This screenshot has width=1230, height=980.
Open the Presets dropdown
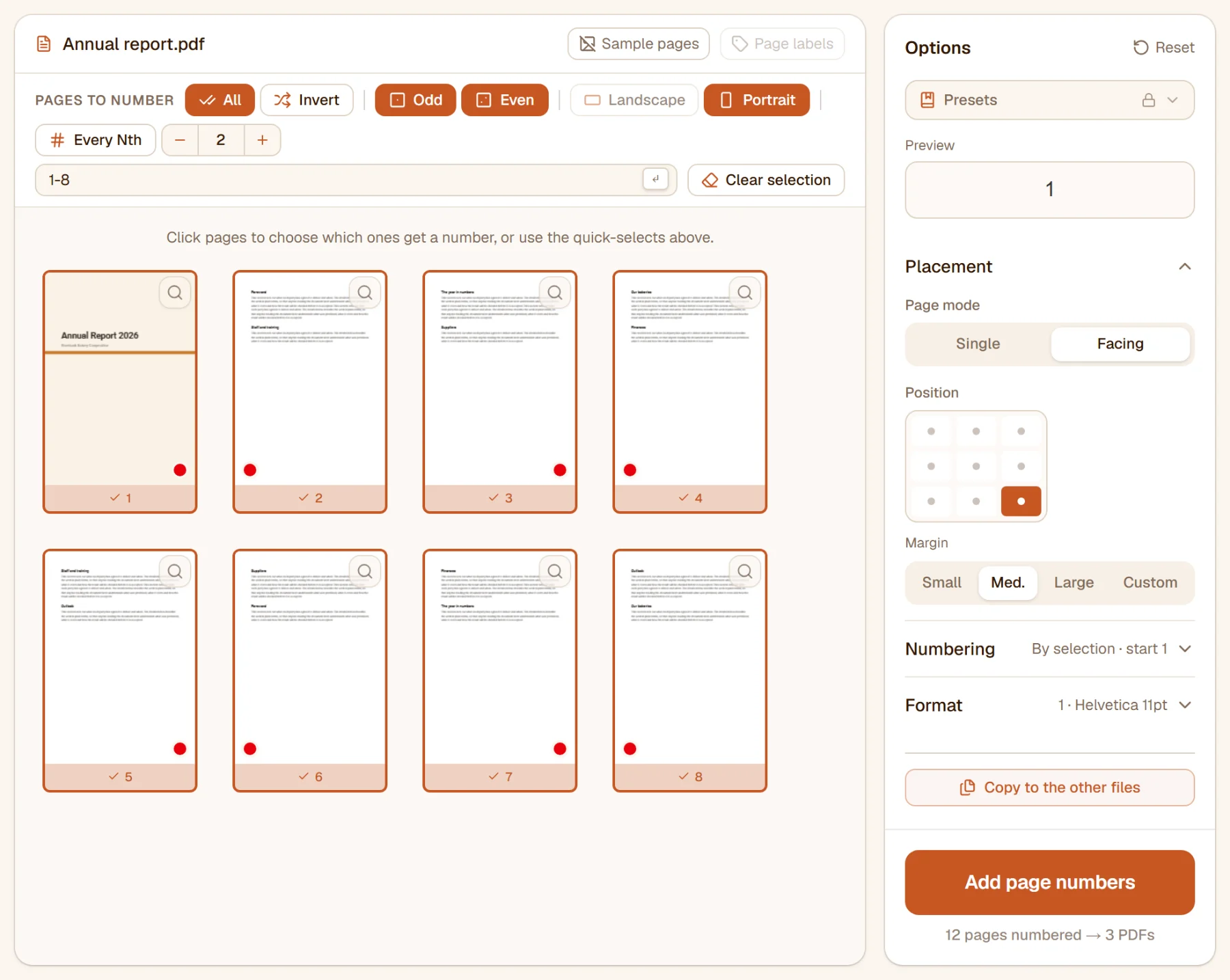click(1050, 100)
